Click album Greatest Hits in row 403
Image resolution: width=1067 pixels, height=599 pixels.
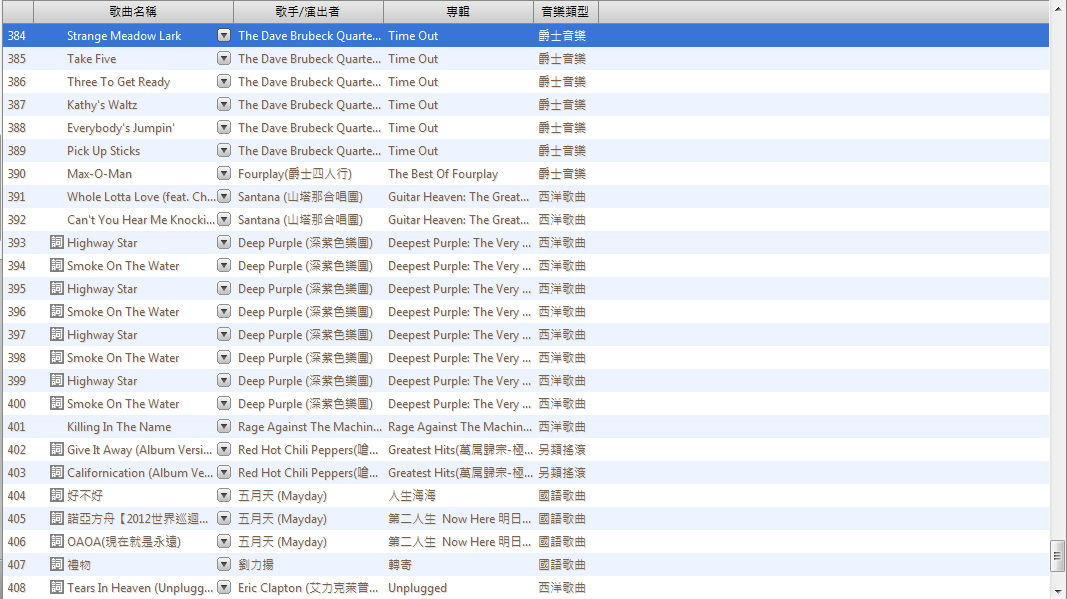coord(460,472)
